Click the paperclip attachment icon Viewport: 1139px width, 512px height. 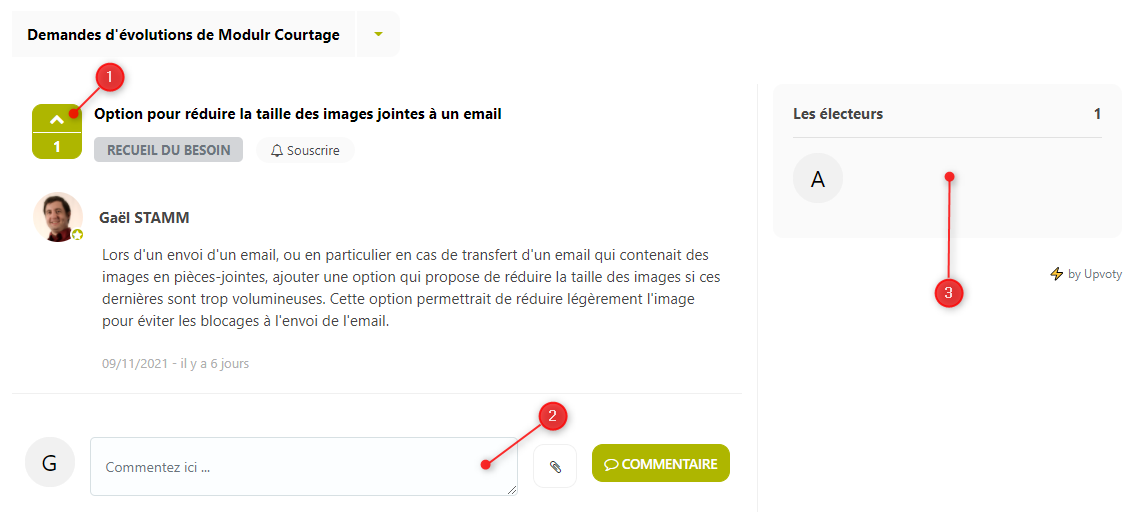coord(555,466)
